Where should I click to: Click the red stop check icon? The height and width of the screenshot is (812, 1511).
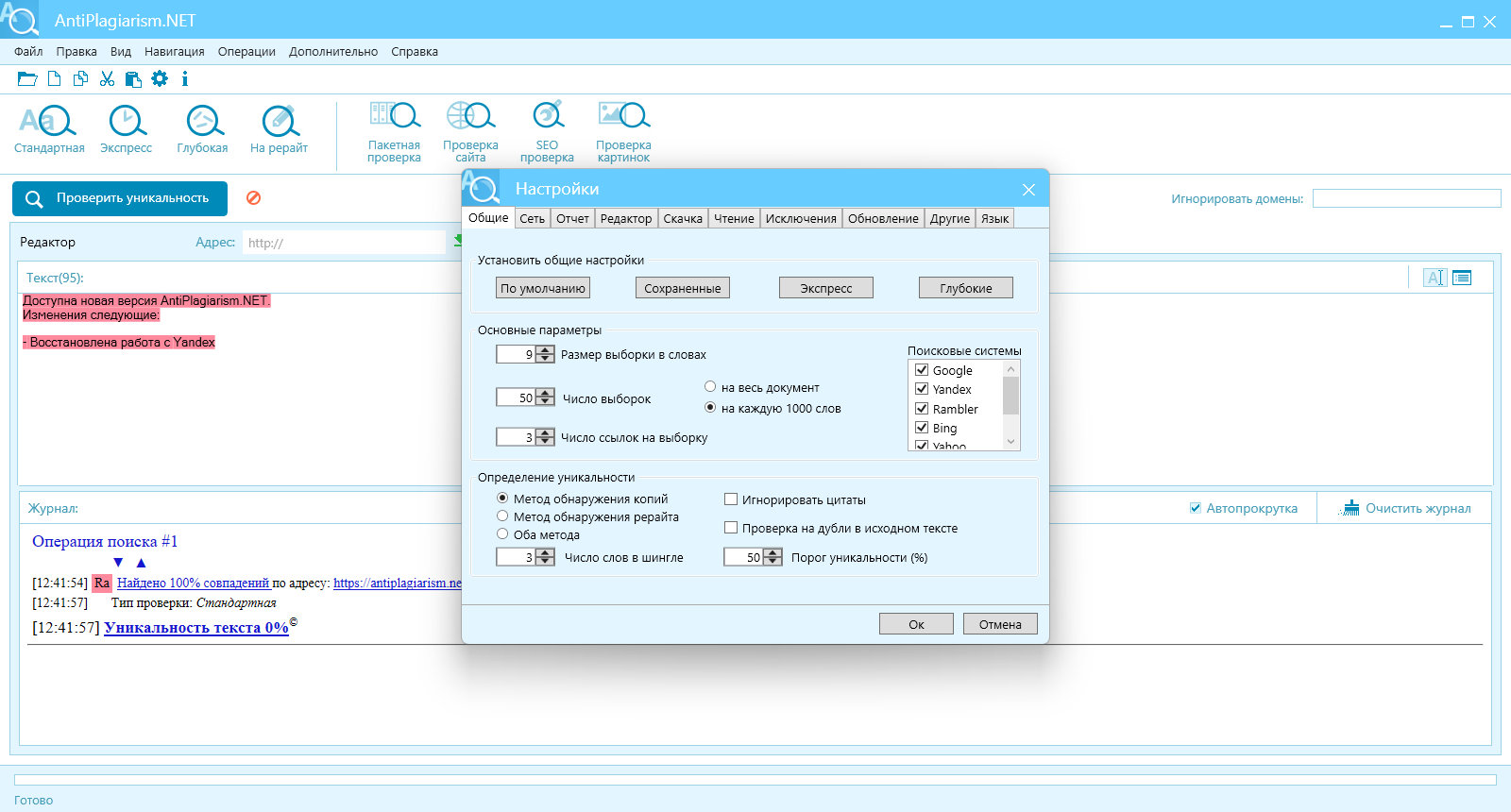tap(253, 198)
